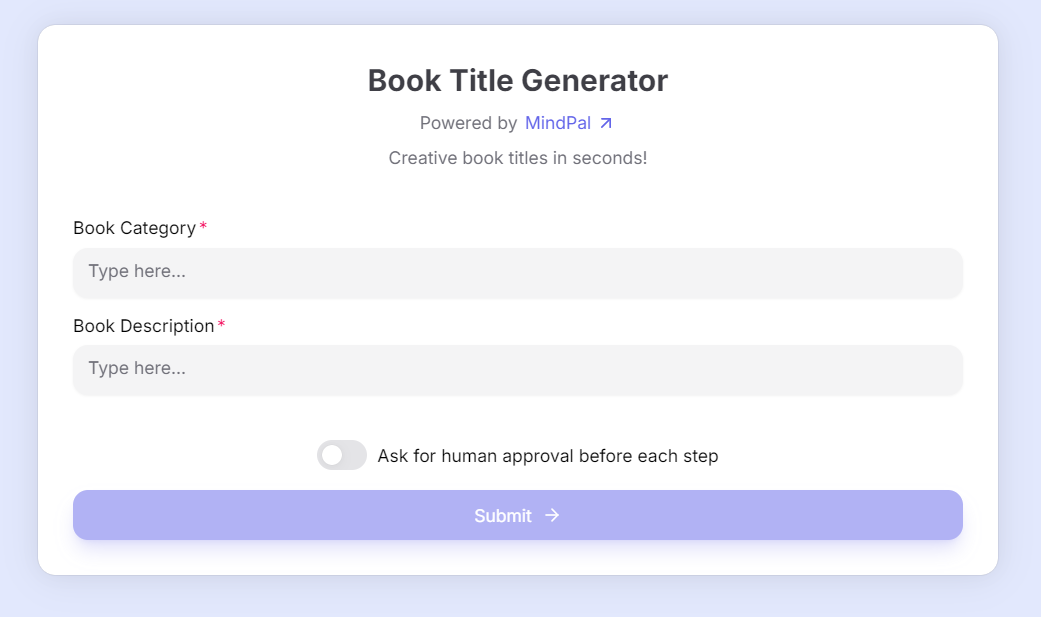1041x617 pixels.
Task: Click the Book Category field label
Action: click(x=134, y=228)
